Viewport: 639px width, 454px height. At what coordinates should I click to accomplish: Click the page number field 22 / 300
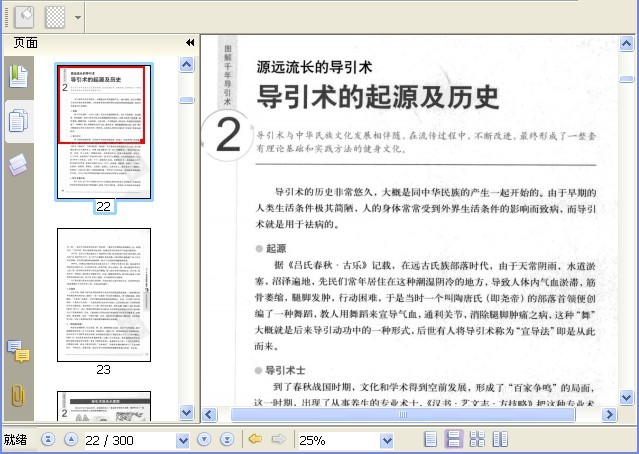click(x=130, y=440)
